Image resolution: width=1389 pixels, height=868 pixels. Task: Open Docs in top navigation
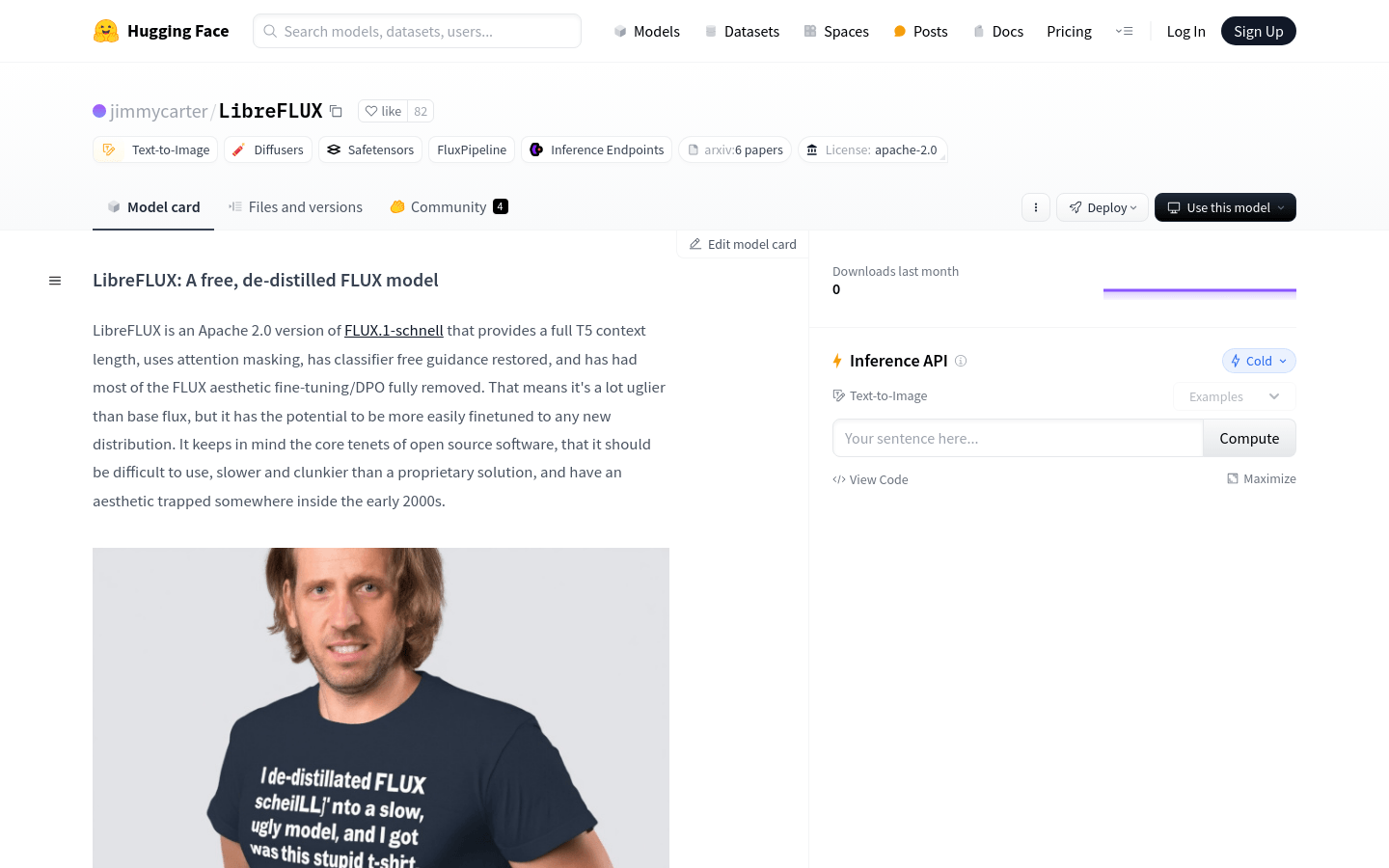pos(997,31)
